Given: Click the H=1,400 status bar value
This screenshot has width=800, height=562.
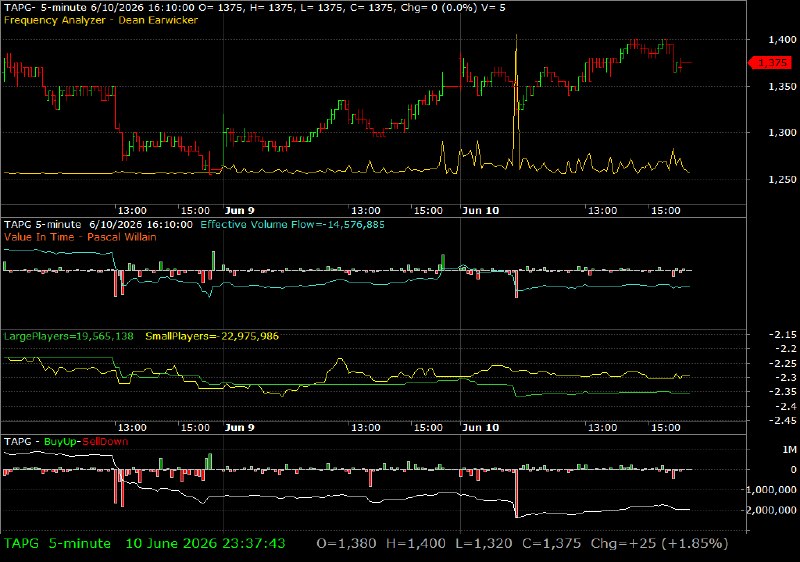Looking at the screenshot, I should [416, 544].
